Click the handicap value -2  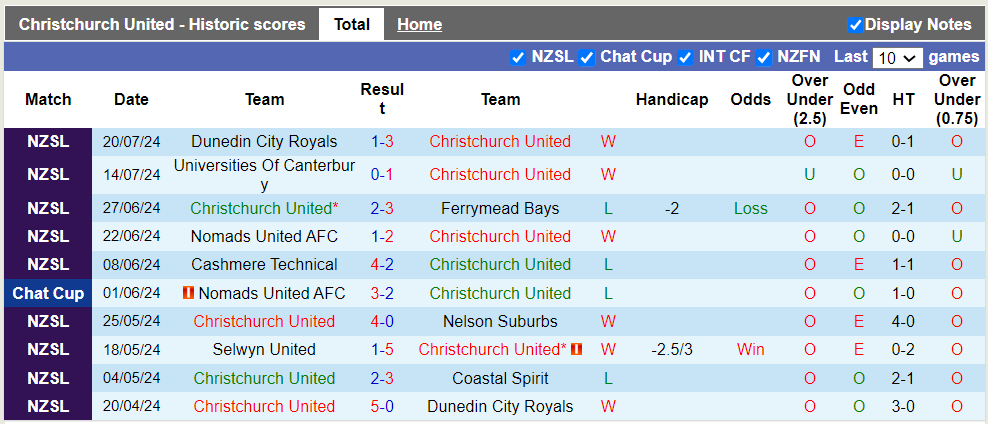click(x=671, y=208)
